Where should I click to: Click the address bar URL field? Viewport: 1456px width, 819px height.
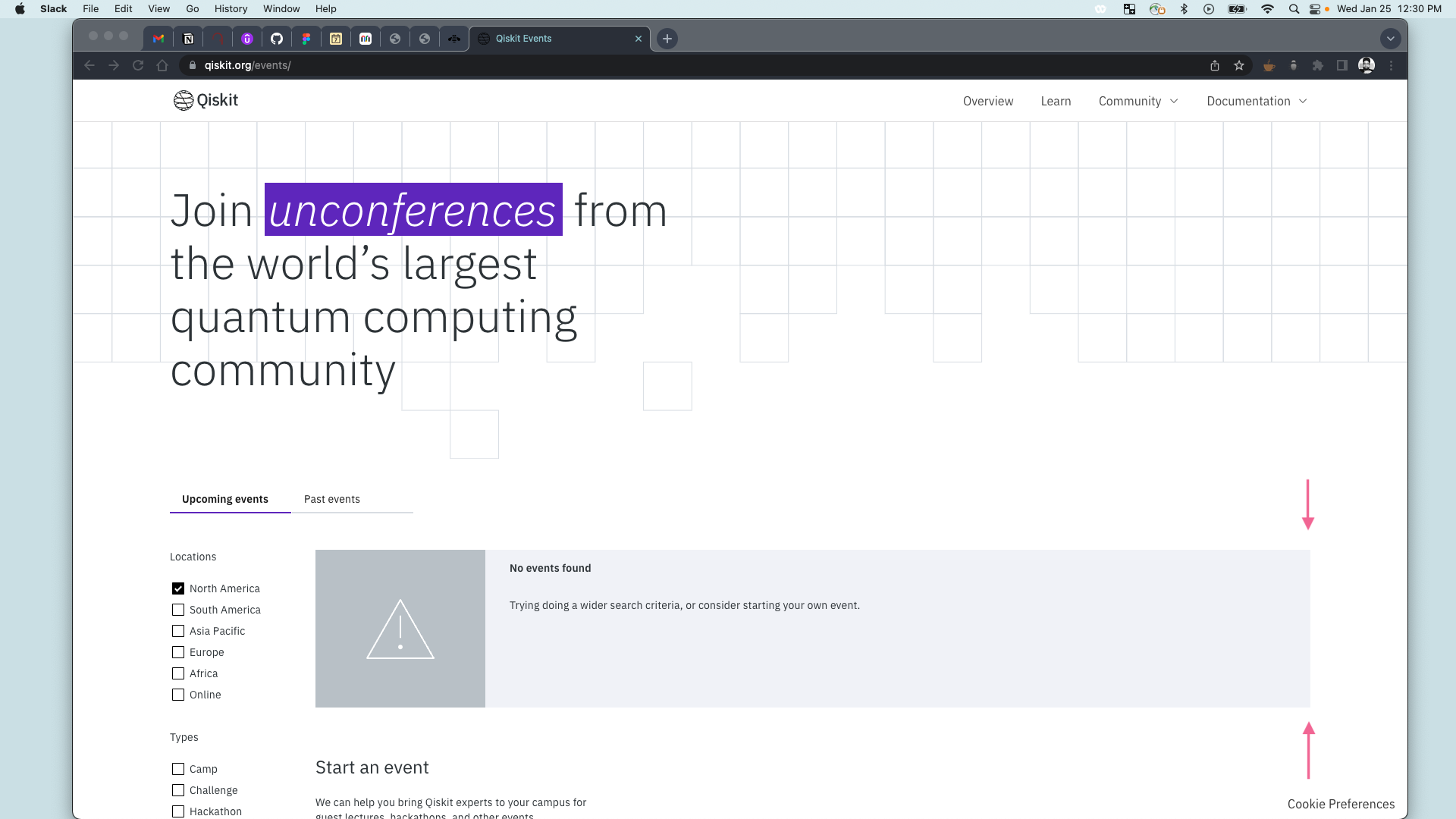607,65
